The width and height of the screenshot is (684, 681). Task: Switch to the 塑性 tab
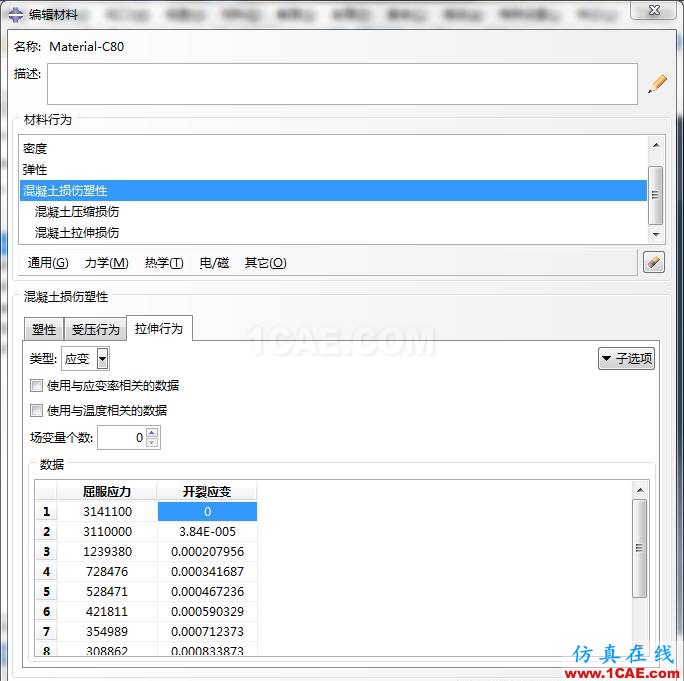tap(44, 329)
